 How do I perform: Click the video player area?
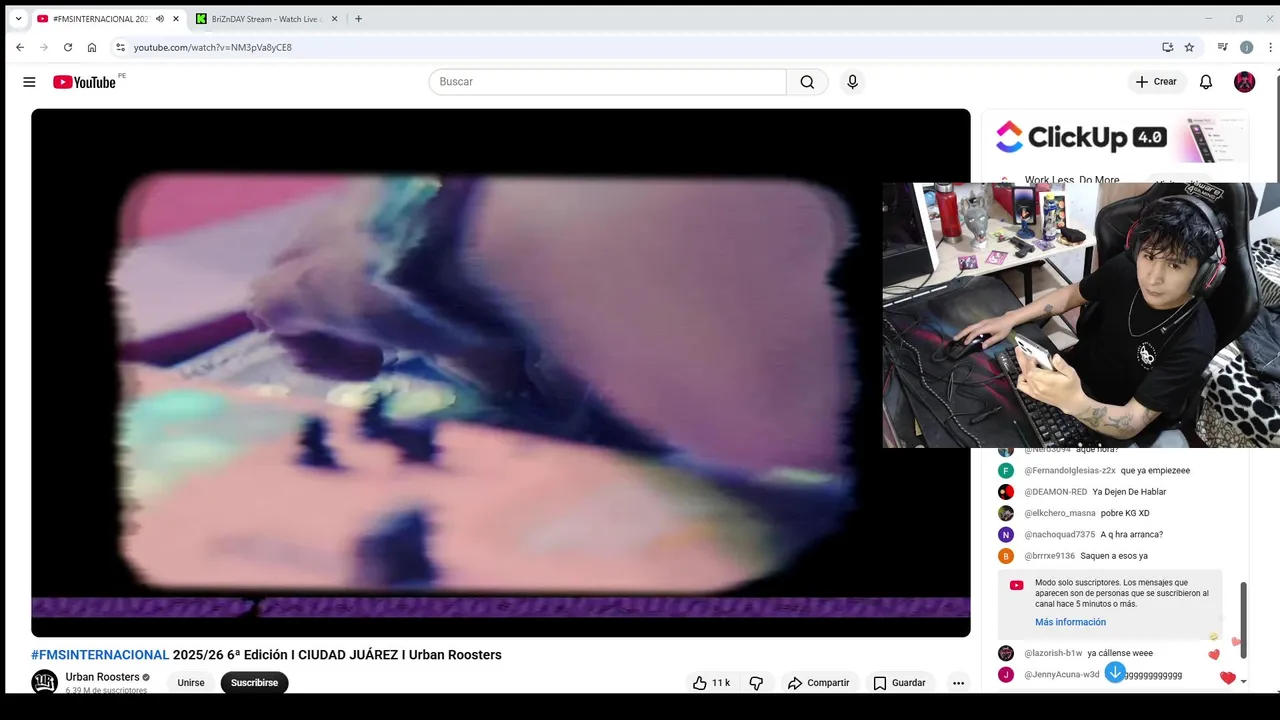pos(500,373)
